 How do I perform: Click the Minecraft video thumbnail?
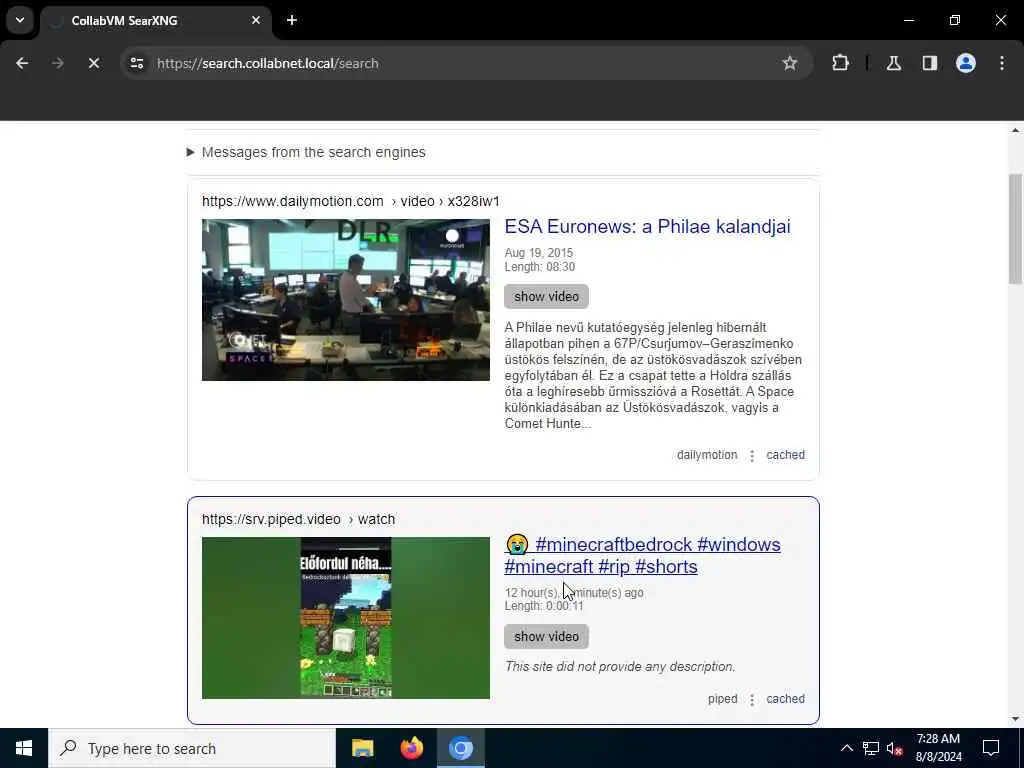[345, 618]
